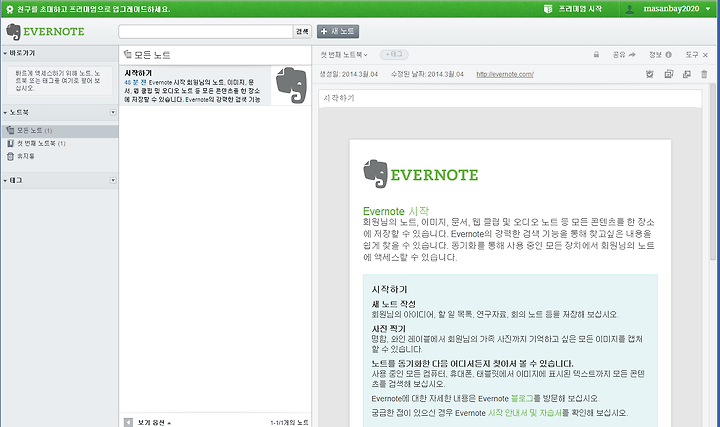Delete note with the trash can icon

(704, 74)
